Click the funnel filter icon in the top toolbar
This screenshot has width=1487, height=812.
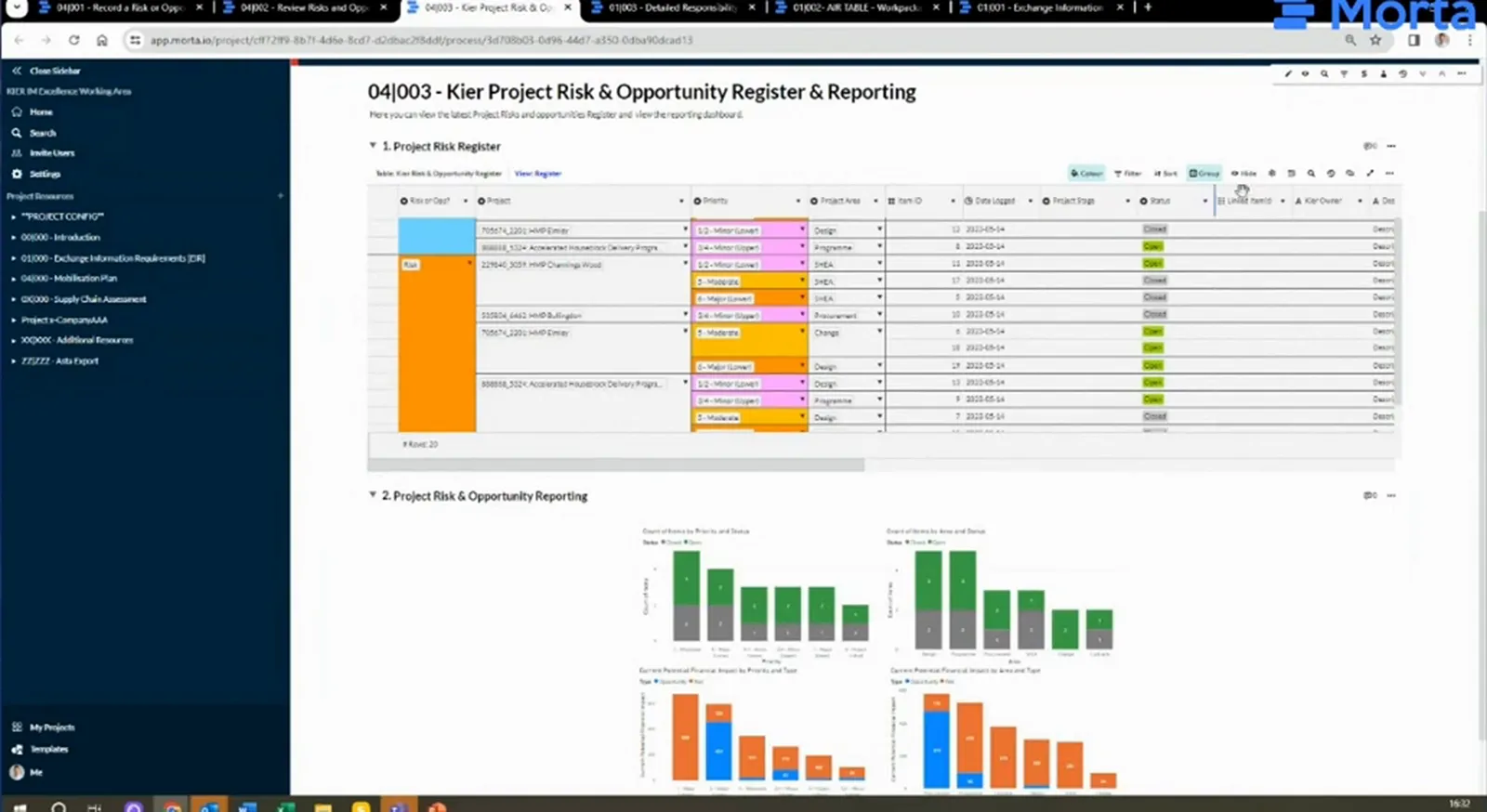[1344, 73]
